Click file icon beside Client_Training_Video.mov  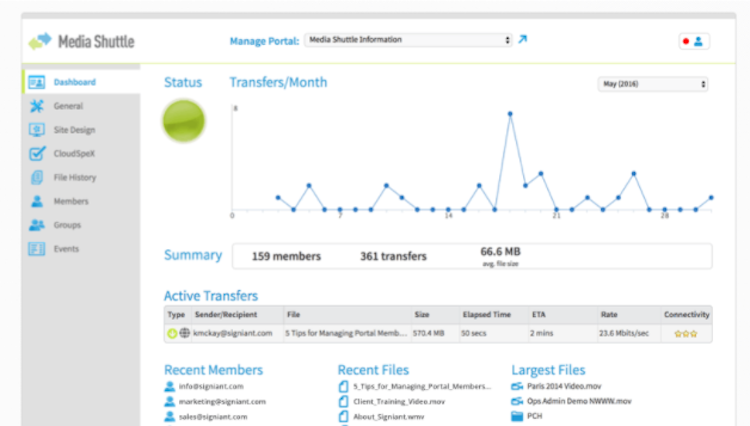point(343,402)
